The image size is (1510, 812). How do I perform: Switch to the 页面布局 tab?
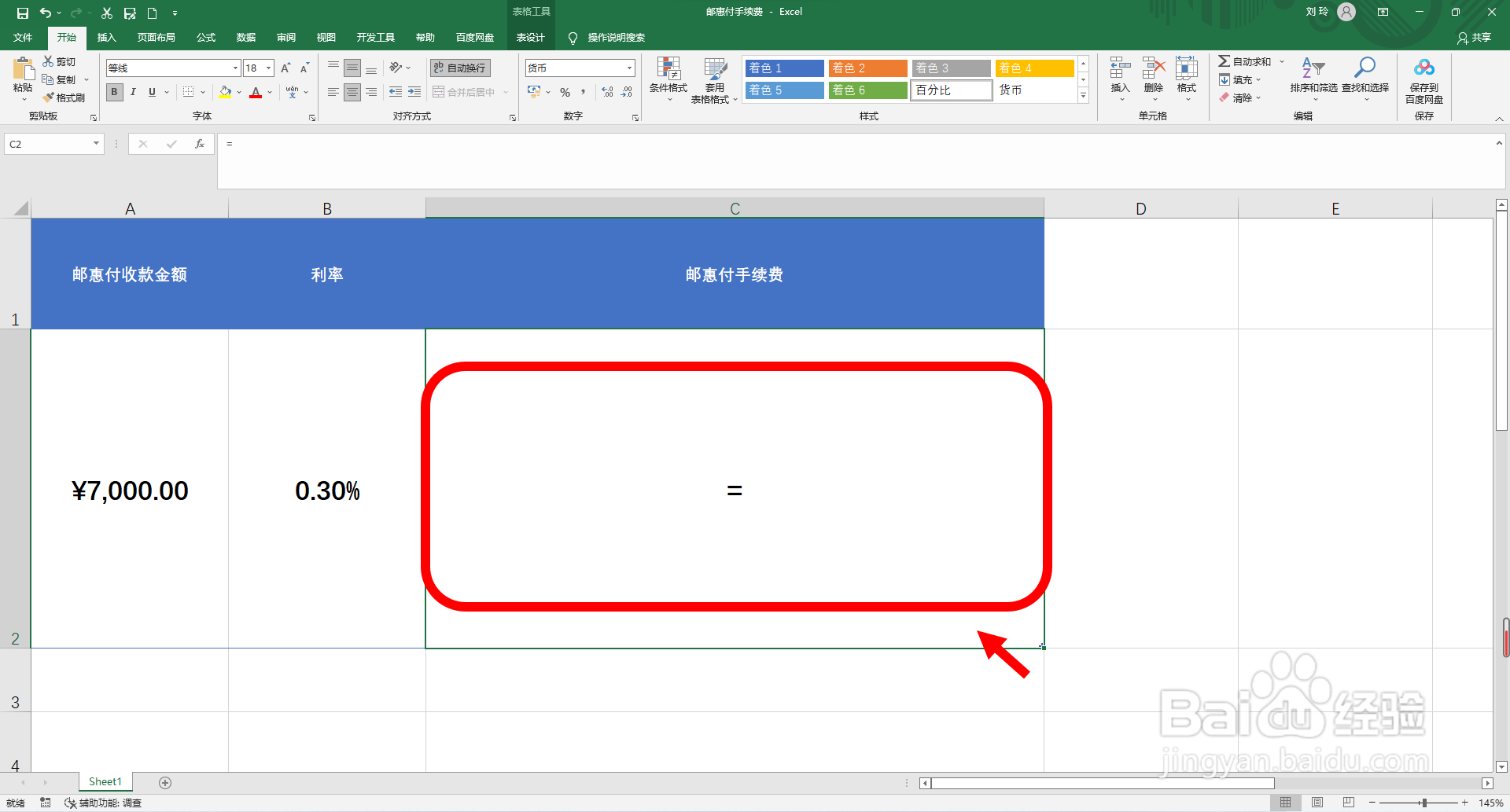(x=156, y=38)
